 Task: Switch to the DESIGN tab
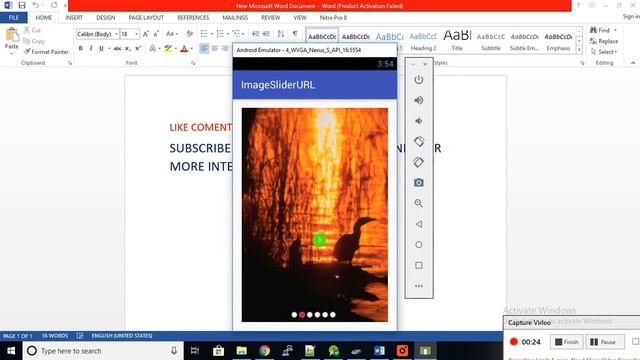click(106, 18)
